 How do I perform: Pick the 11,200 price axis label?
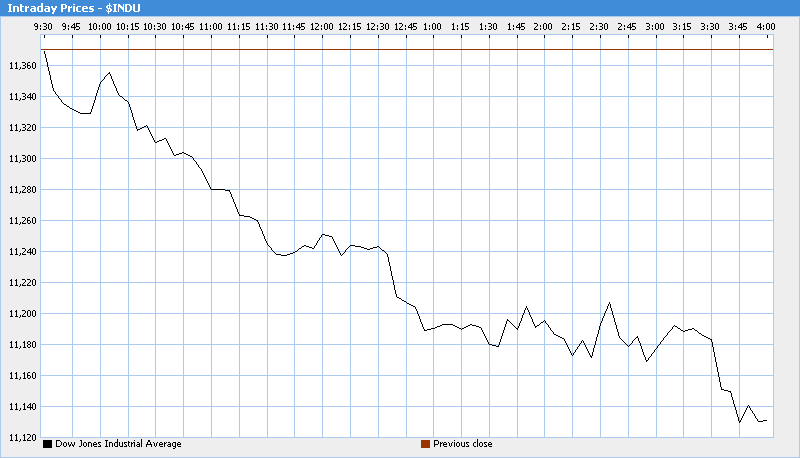coord(20,314)
